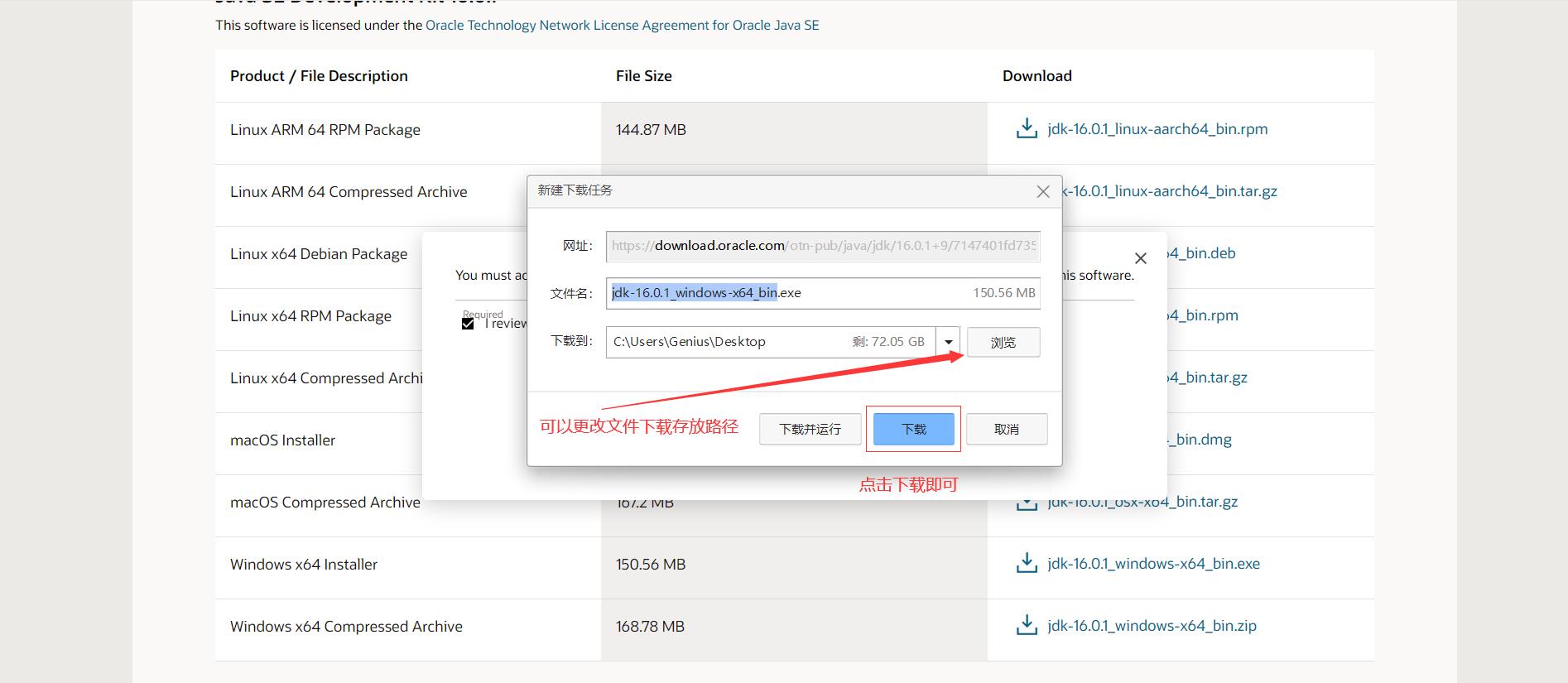This screenshot has height=683, width=1568.
Task: Untick the license review checkbox
Action: tap(468, 323)
